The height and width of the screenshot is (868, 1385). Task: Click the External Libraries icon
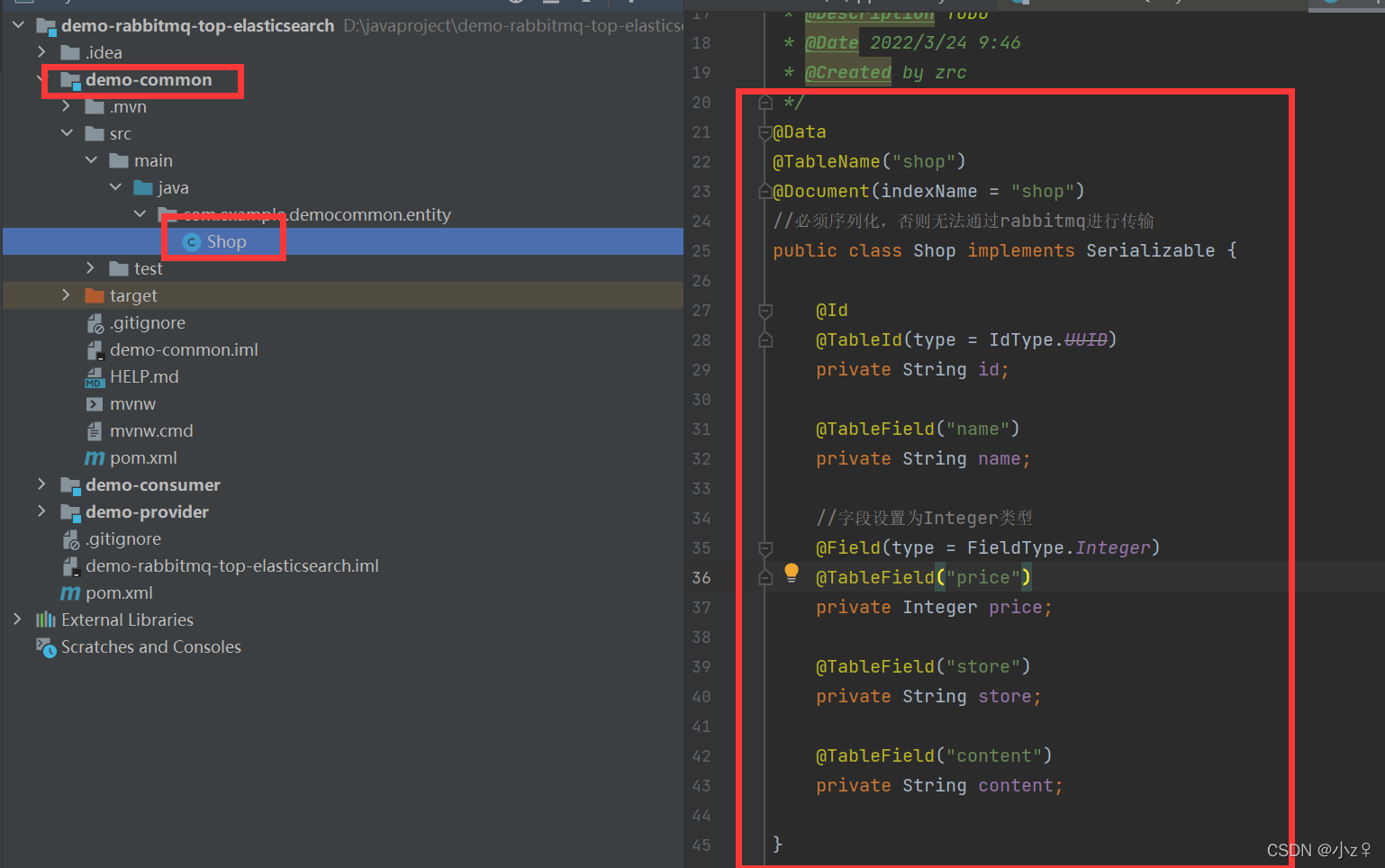(x=46, y=619)
